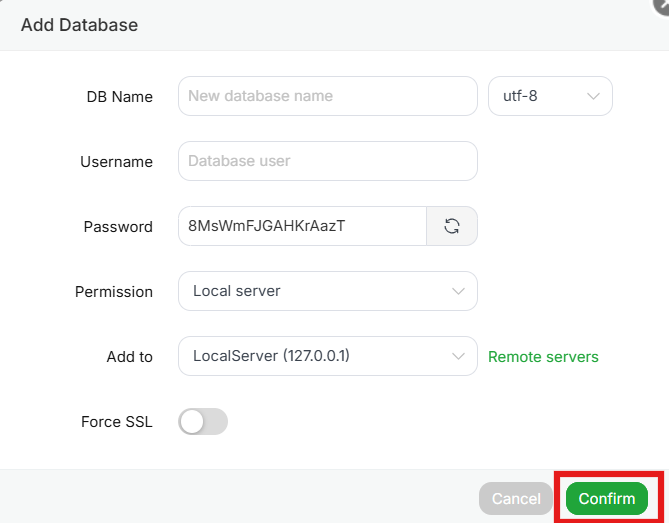Open the utf-8 charset dropdown
Screen dimensions: 669x523
(550, 96)
